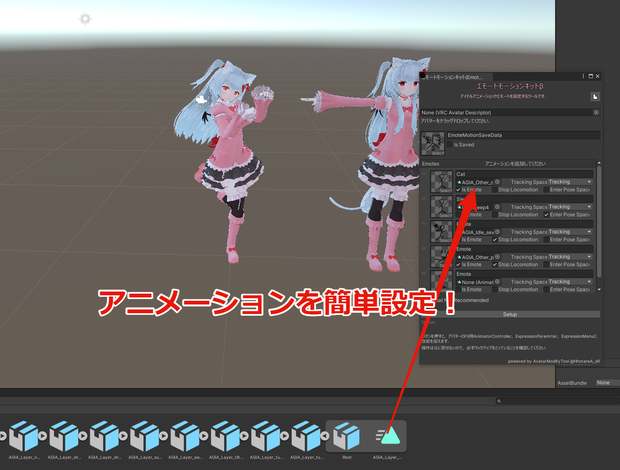This screenshot has width=620, height=470.
Task: Open the AssetBundle None dropdown
Action: 608,383
